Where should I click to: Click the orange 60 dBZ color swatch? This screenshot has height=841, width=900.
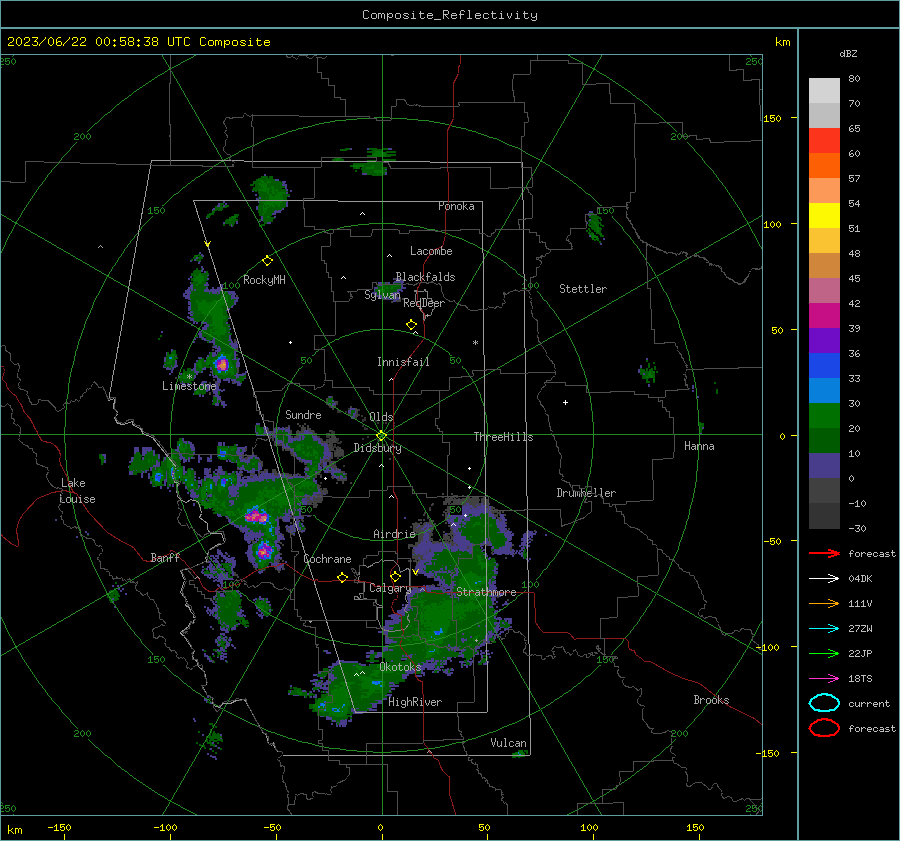[824, 166]
